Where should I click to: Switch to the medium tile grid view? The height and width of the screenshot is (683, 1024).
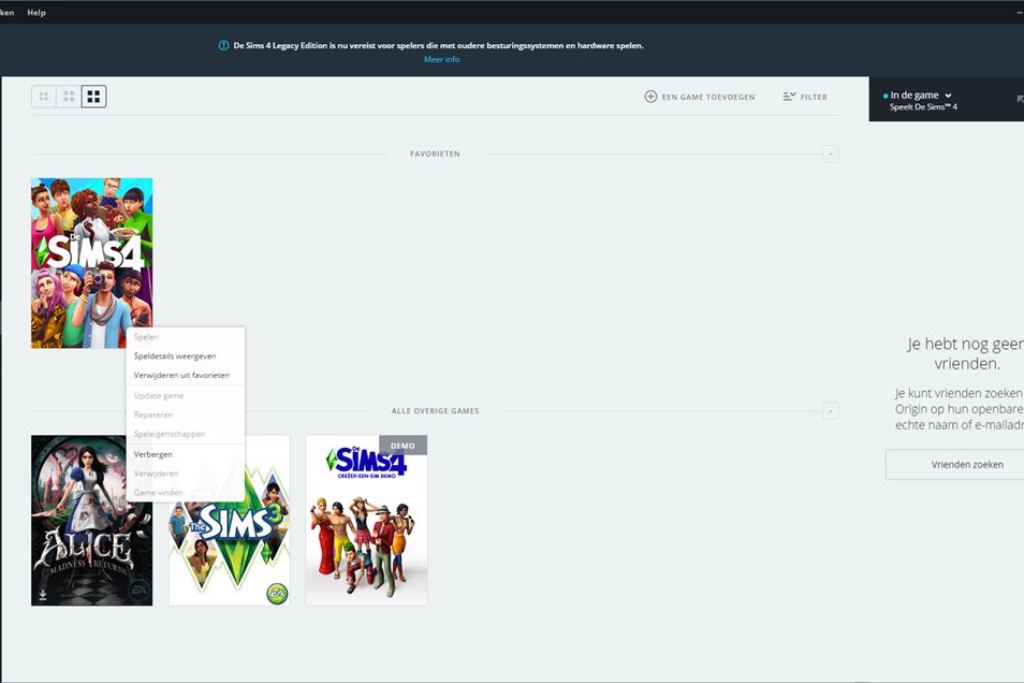(69, 97)
